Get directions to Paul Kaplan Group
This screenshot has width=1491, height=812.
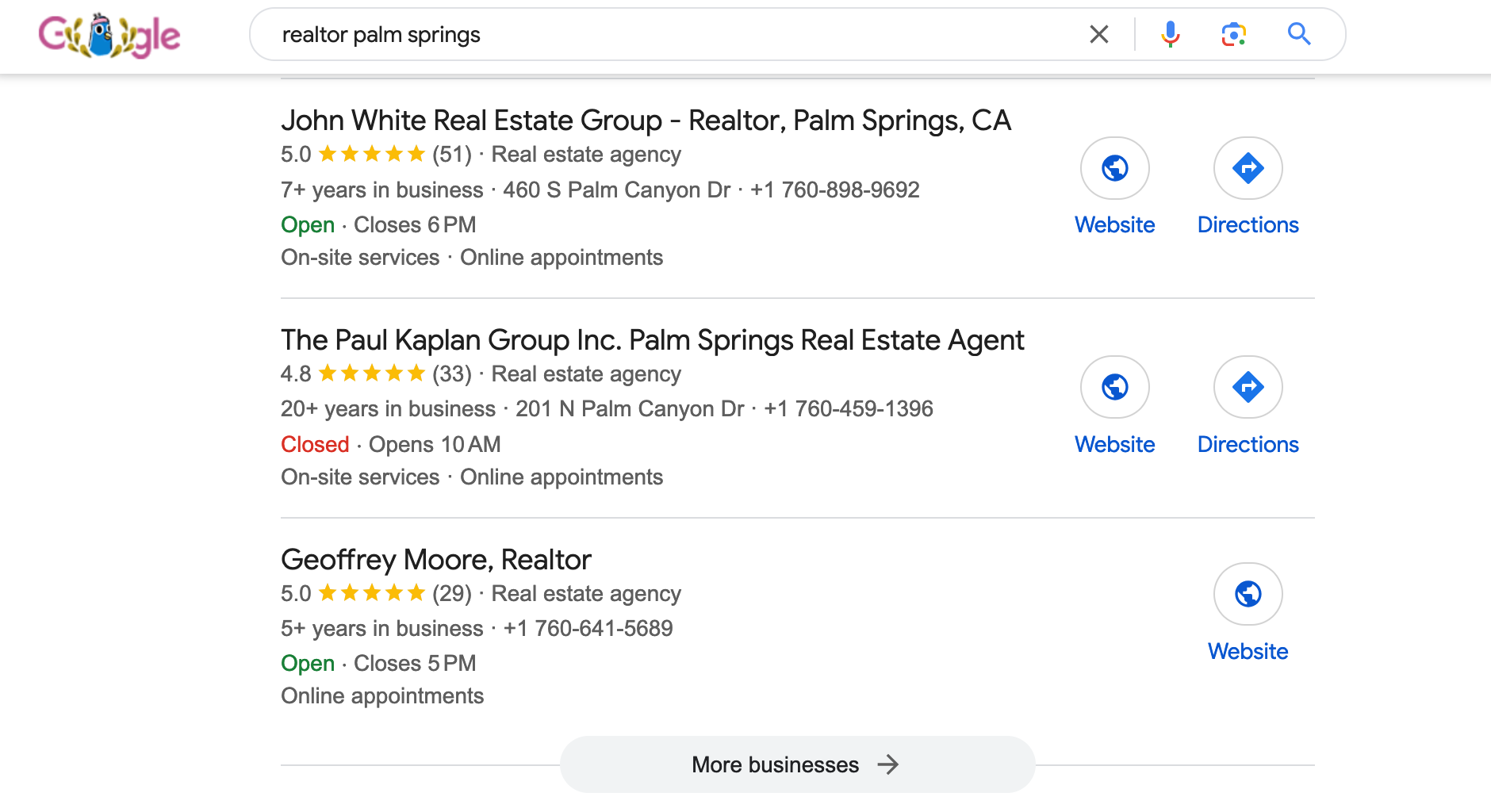click(x=1248, y=387)
